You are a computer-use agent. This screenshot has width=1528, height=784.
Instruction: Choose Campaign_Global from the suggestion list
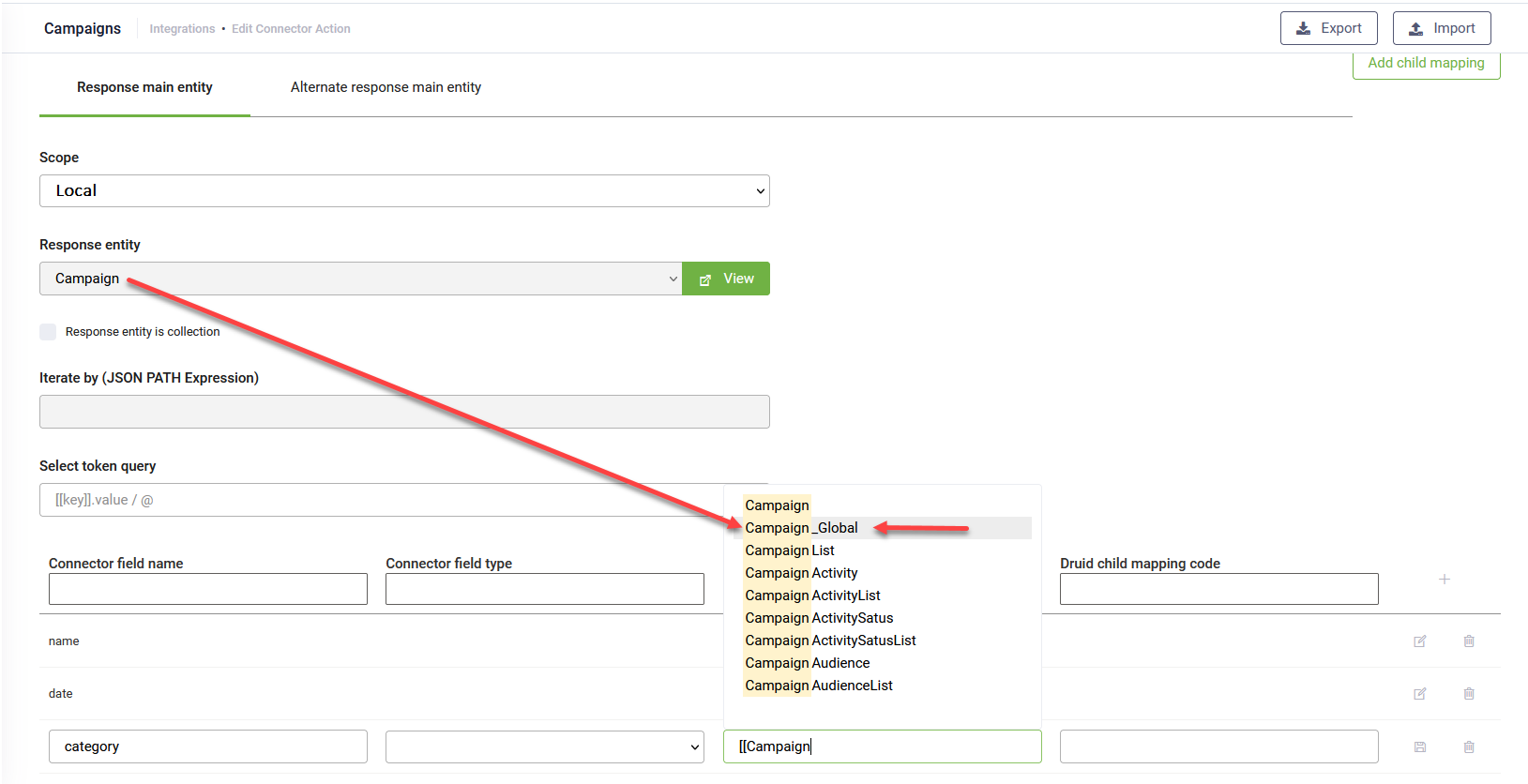click(x=801, y=528)
